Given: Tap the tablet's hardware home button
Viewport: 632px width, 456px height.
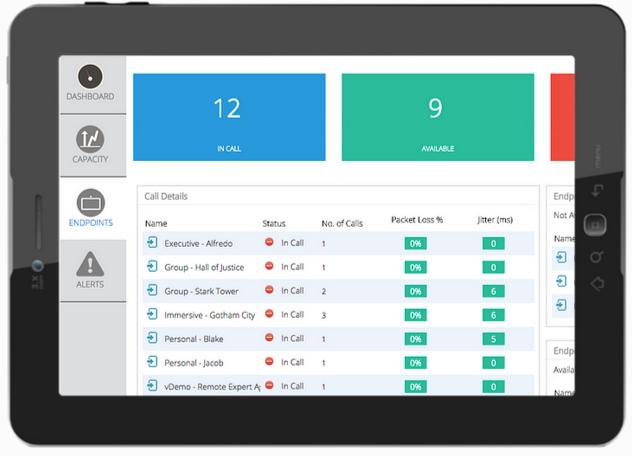Looking at the screenshot, I should click(597, 283).
